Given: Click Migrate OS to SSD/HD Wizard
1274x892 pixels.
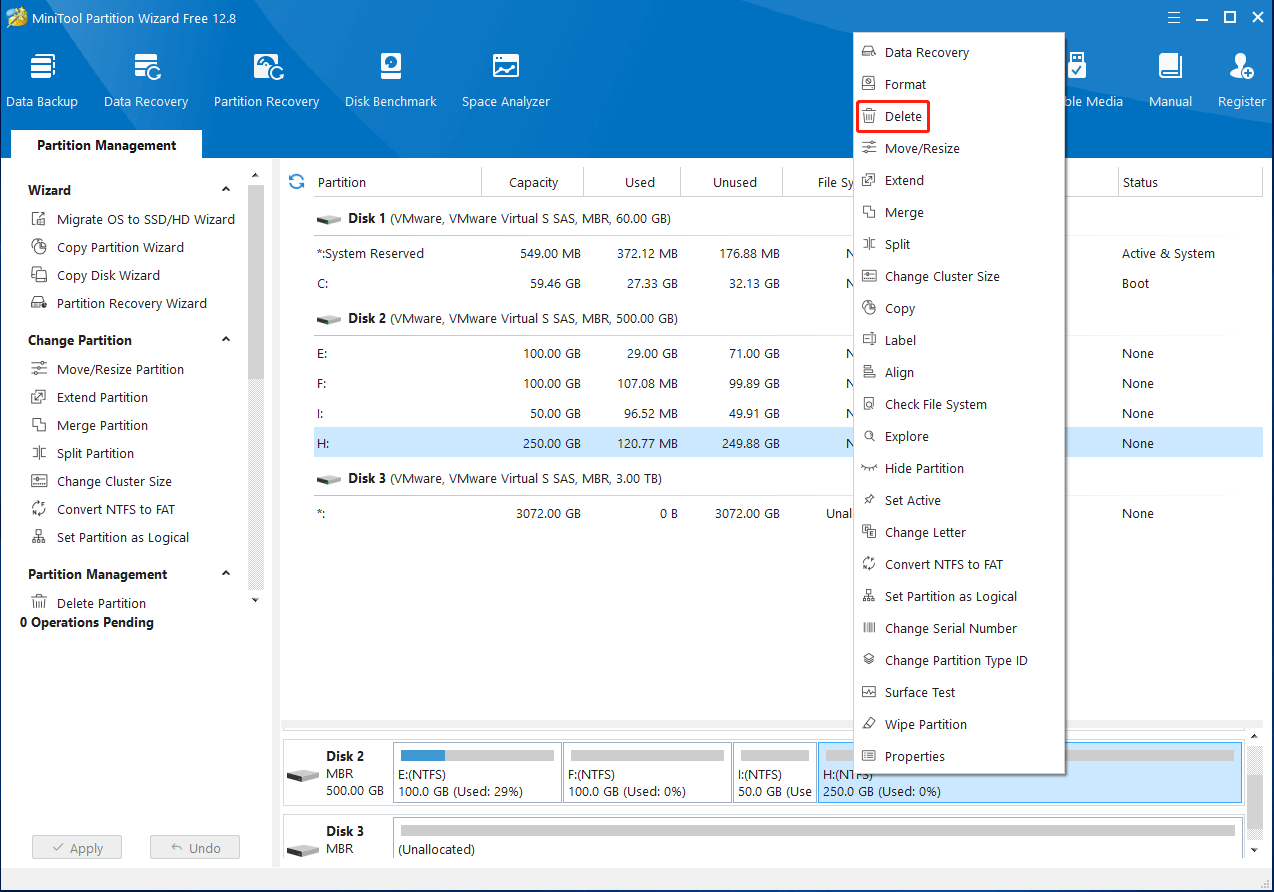Looking at the screenshot, I should [x=145, y=219].
